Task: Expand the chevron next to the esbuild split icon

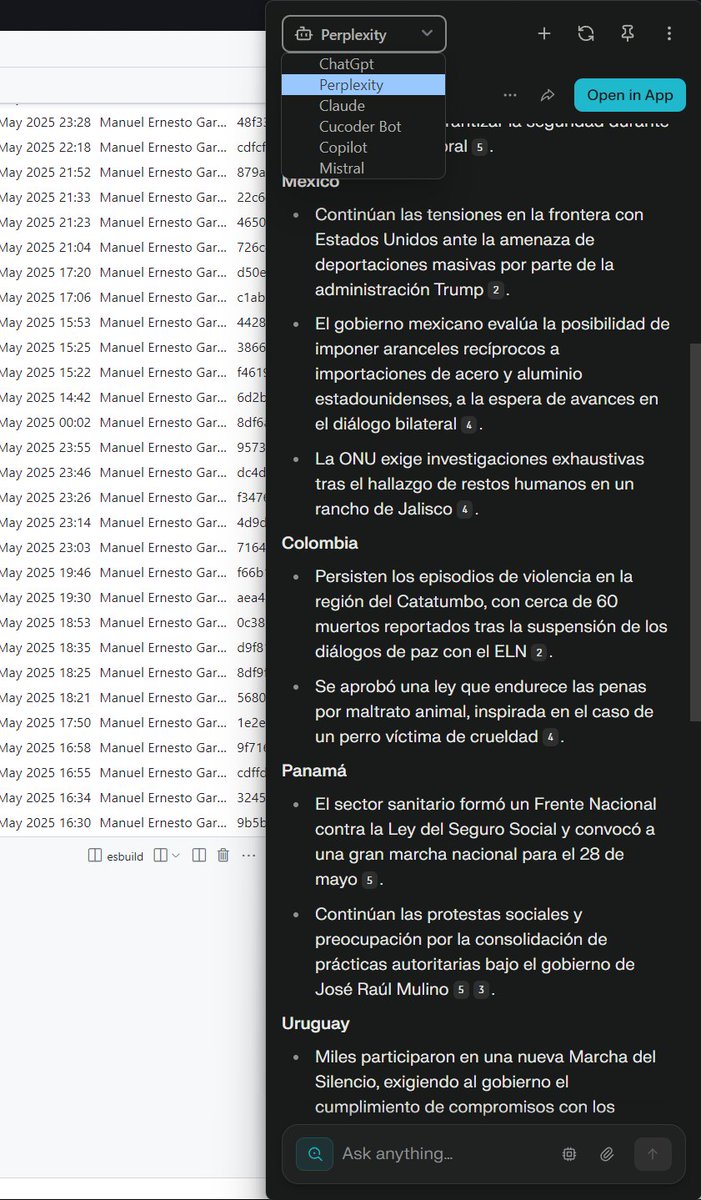Action: pyautogui.click(x=176, y=855)
